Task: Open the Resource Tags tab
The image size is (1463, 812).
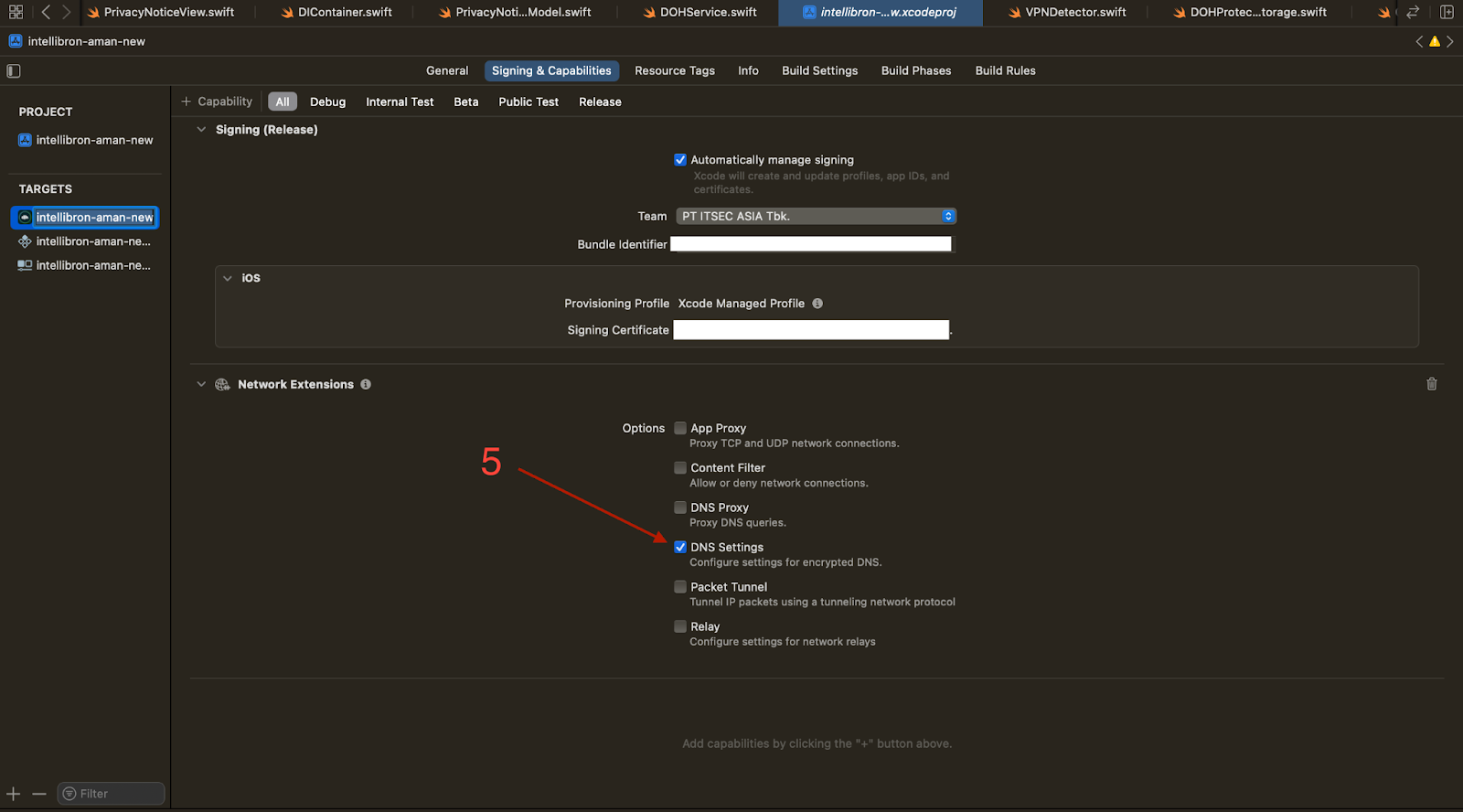Action: (x=675, y=70)
